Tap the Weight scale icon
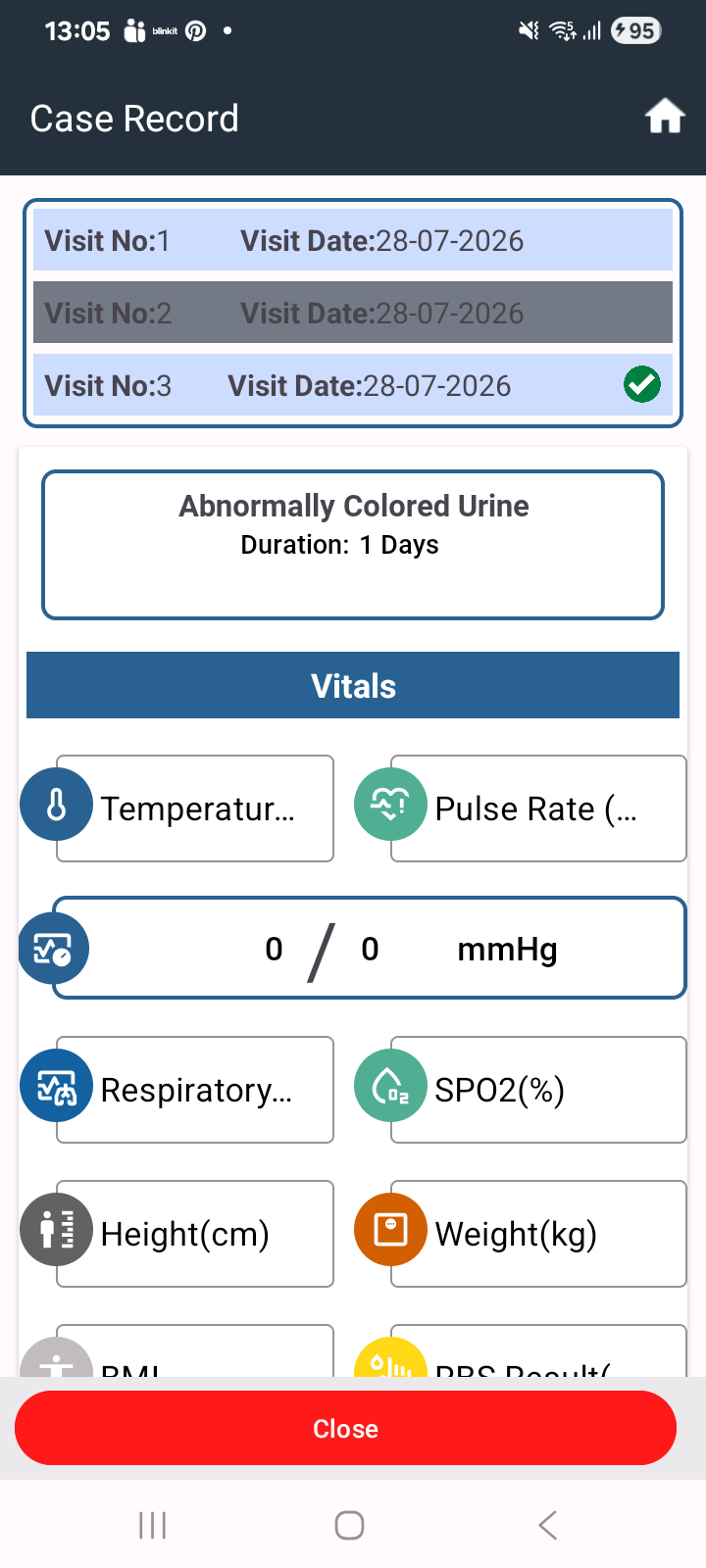 [x=390, y=1230]
